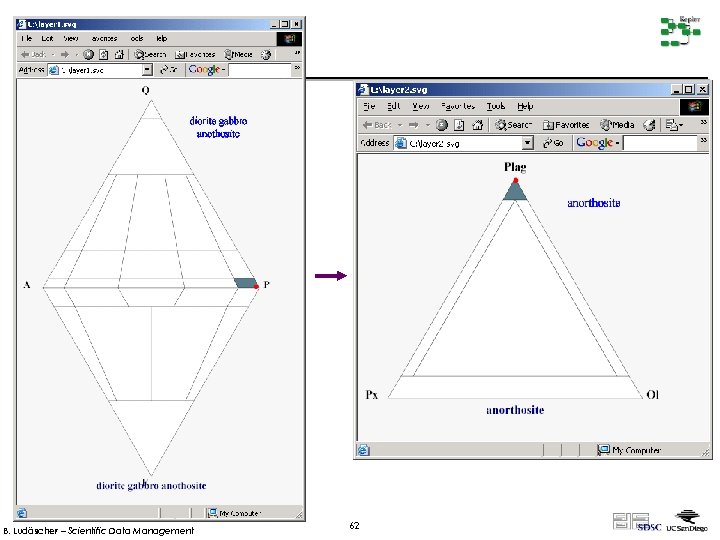Click Home icon in layer1.svg toolbar

coord(119,55)
